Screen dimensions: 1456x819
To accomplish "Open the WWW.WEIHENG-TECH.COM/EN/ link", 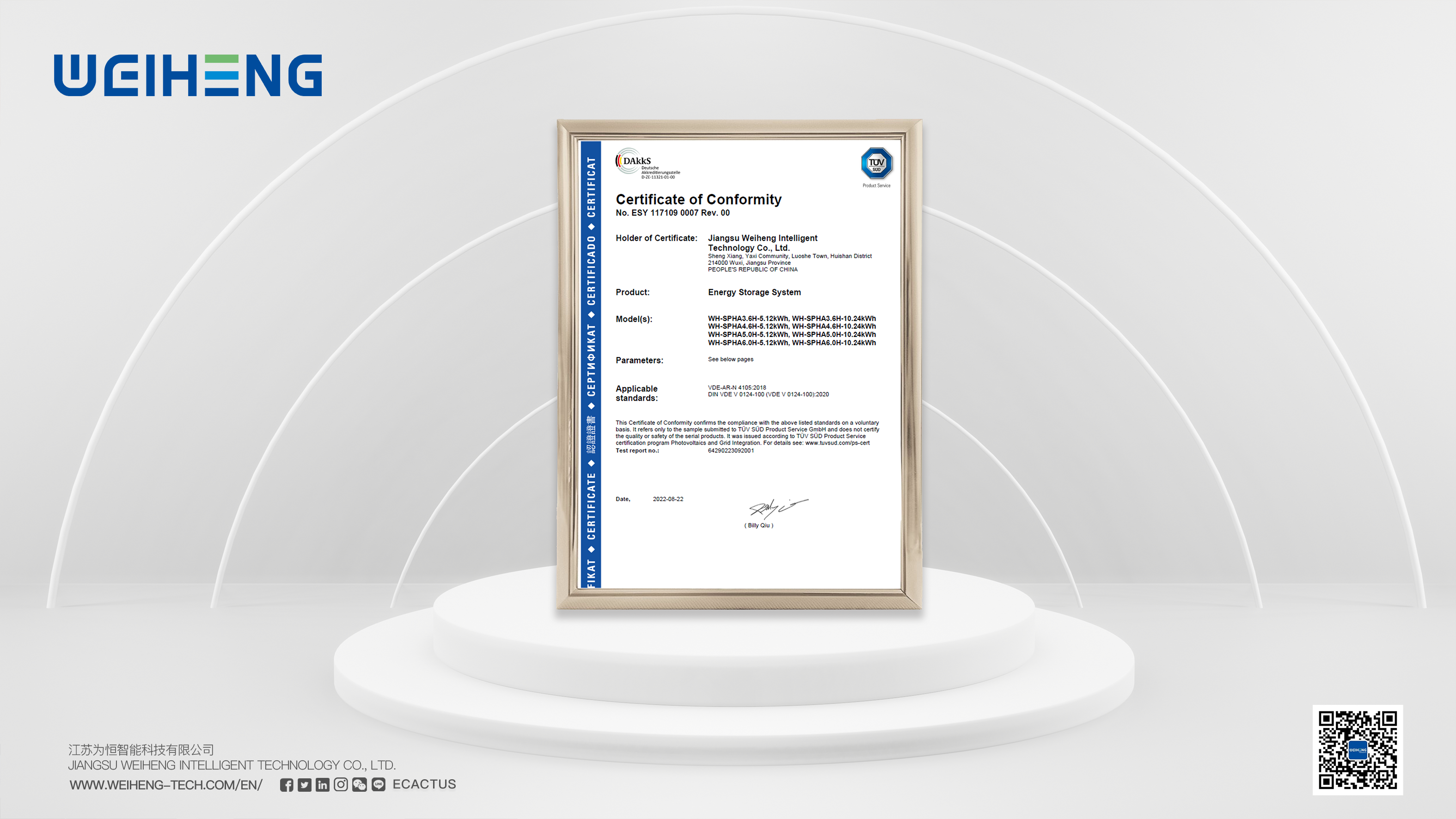I will [x=166, y=785].
